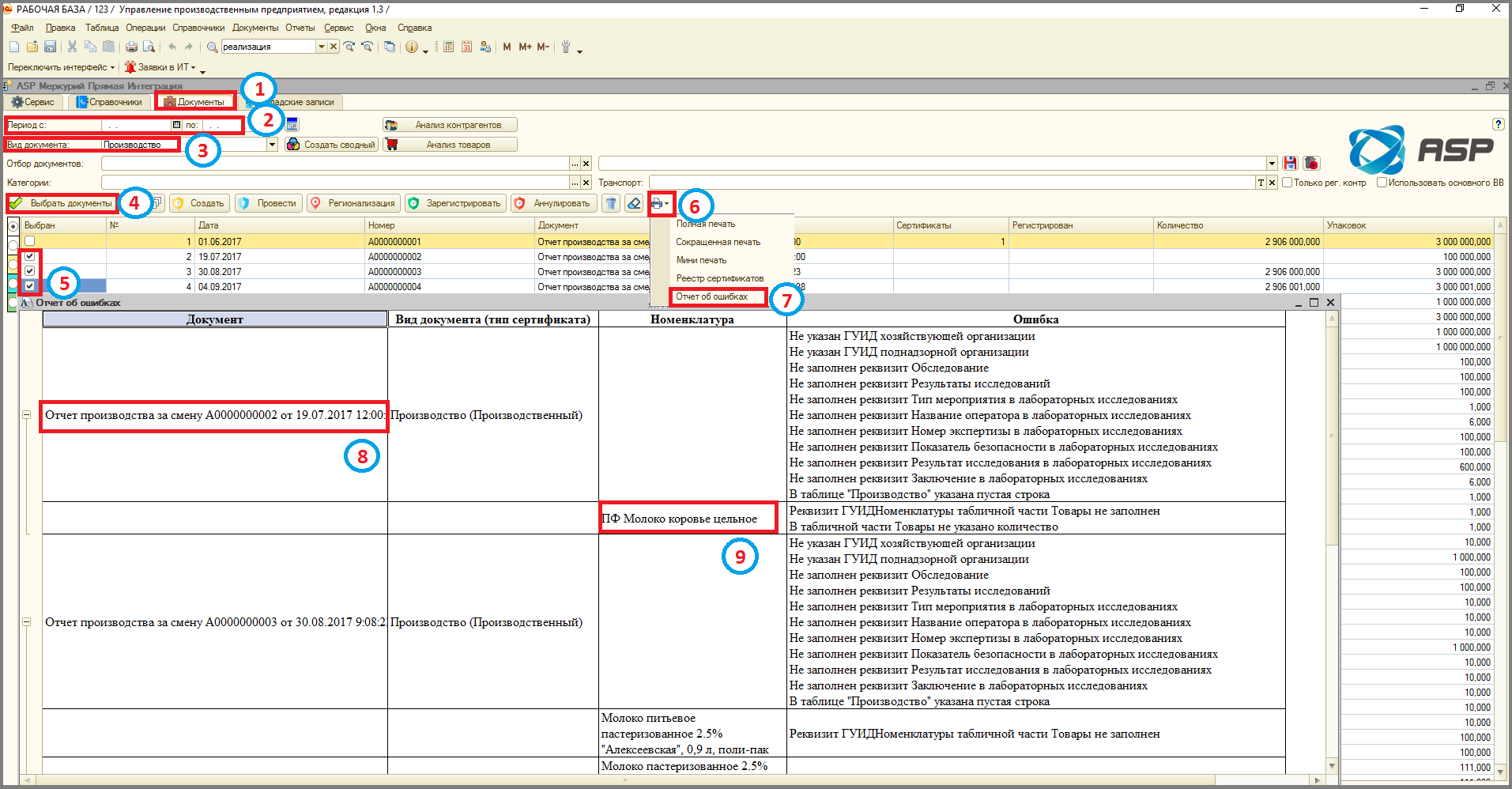Click the Redo arrow icon

[x=189, y=47]
